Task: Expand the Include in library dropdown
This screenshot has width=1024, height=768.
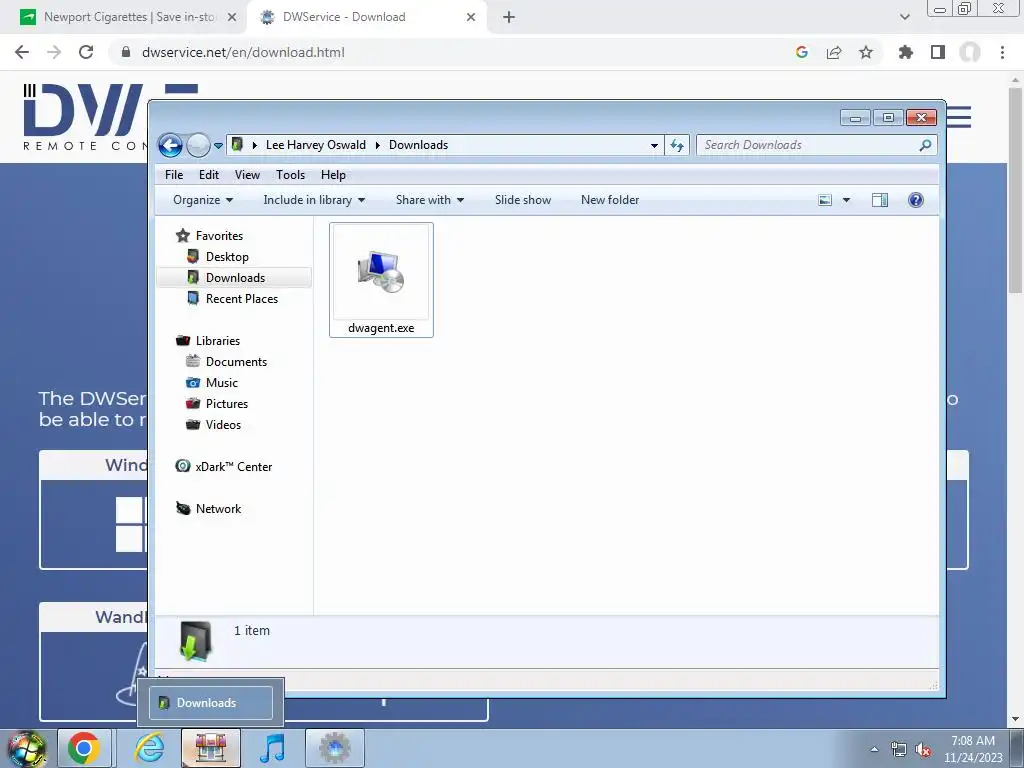Action: tap(314, 200)
